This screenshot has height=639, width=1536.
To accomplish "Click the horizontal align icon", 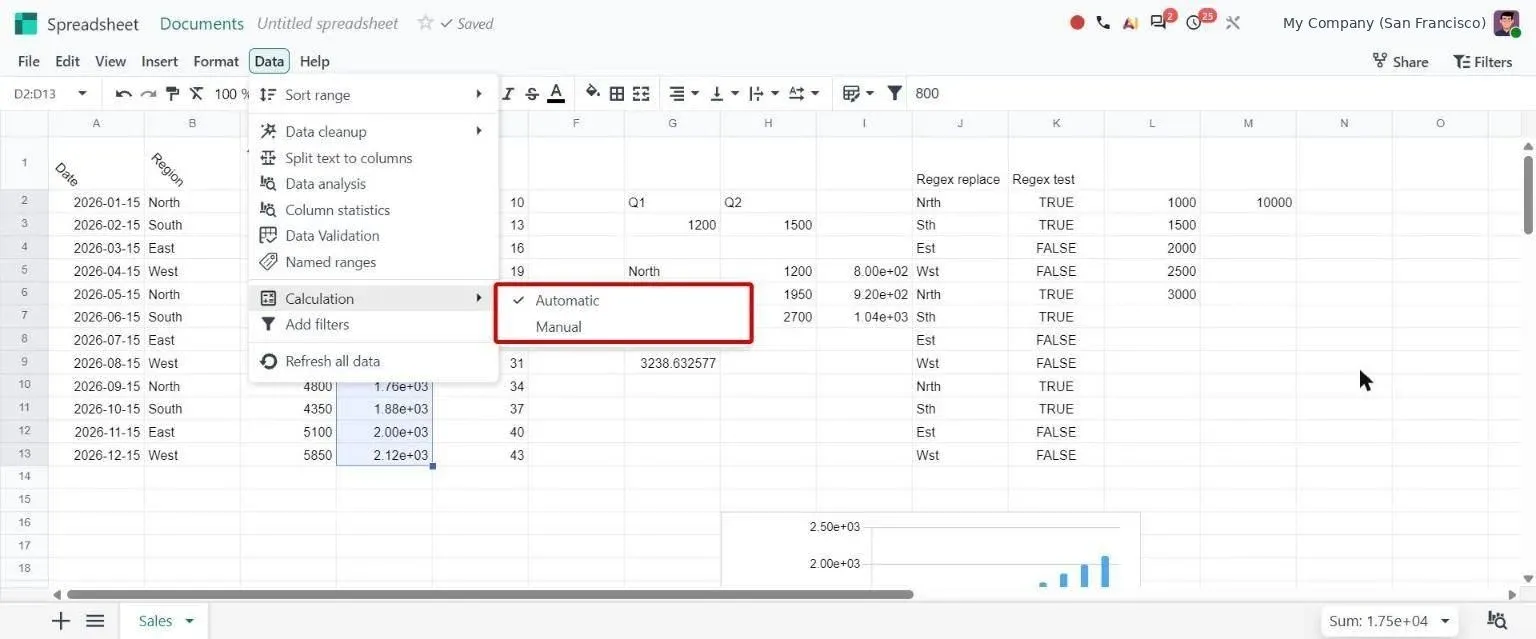I will pos(677,94).
